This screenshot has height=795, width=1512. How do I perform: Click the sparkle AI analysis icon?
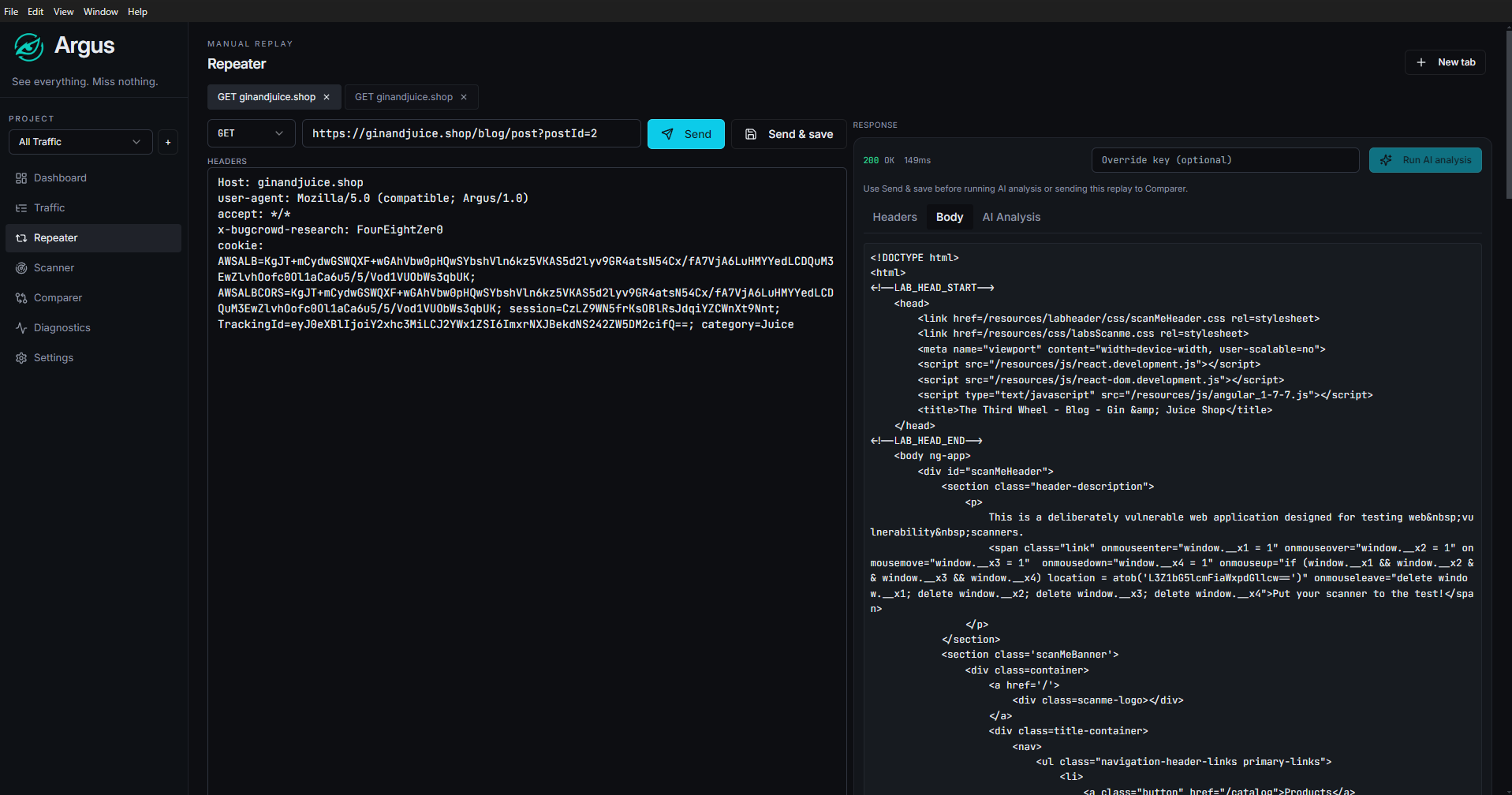click(1386, 160)
